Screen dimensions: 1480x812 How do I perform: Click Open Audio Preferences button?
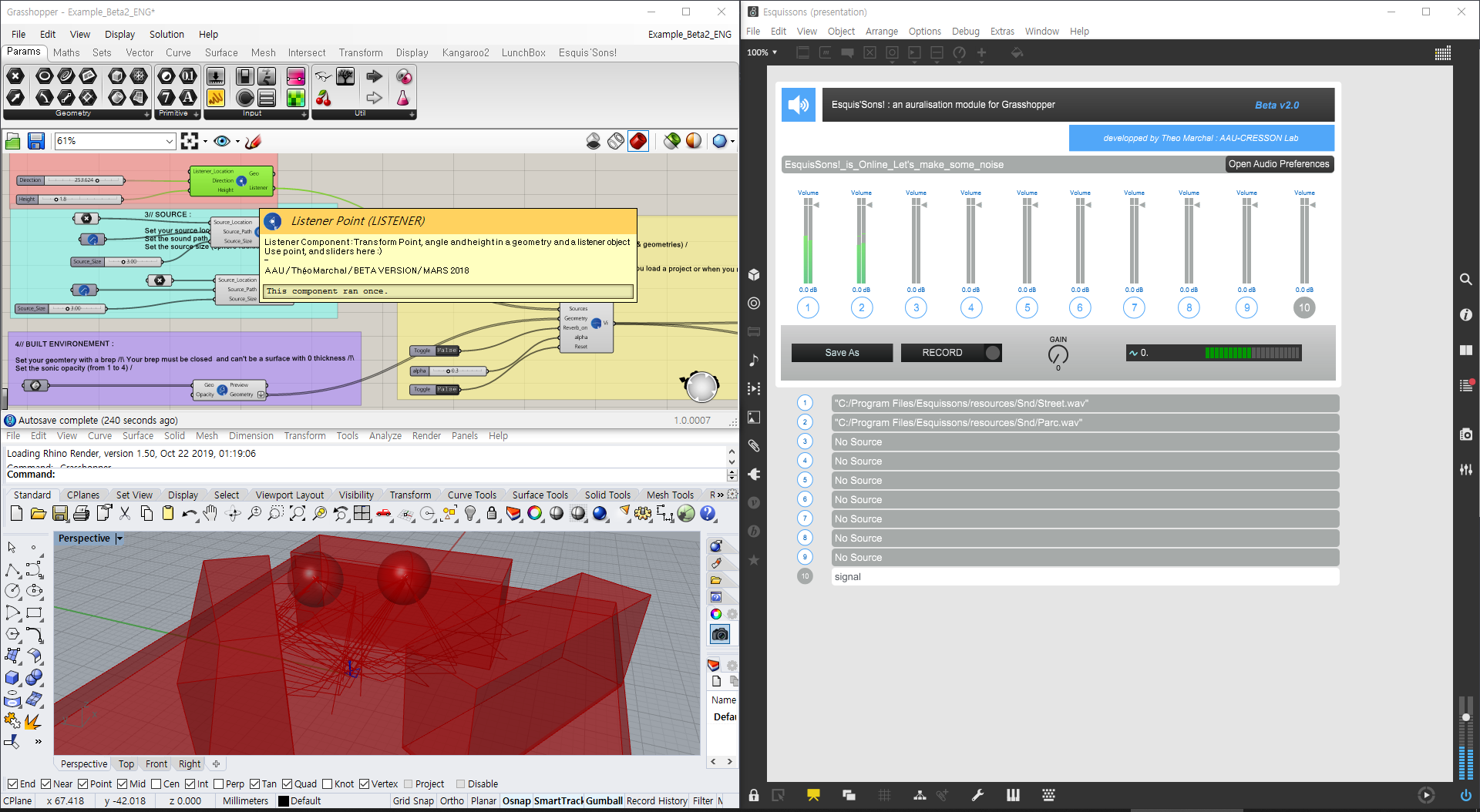[1279, 164]
